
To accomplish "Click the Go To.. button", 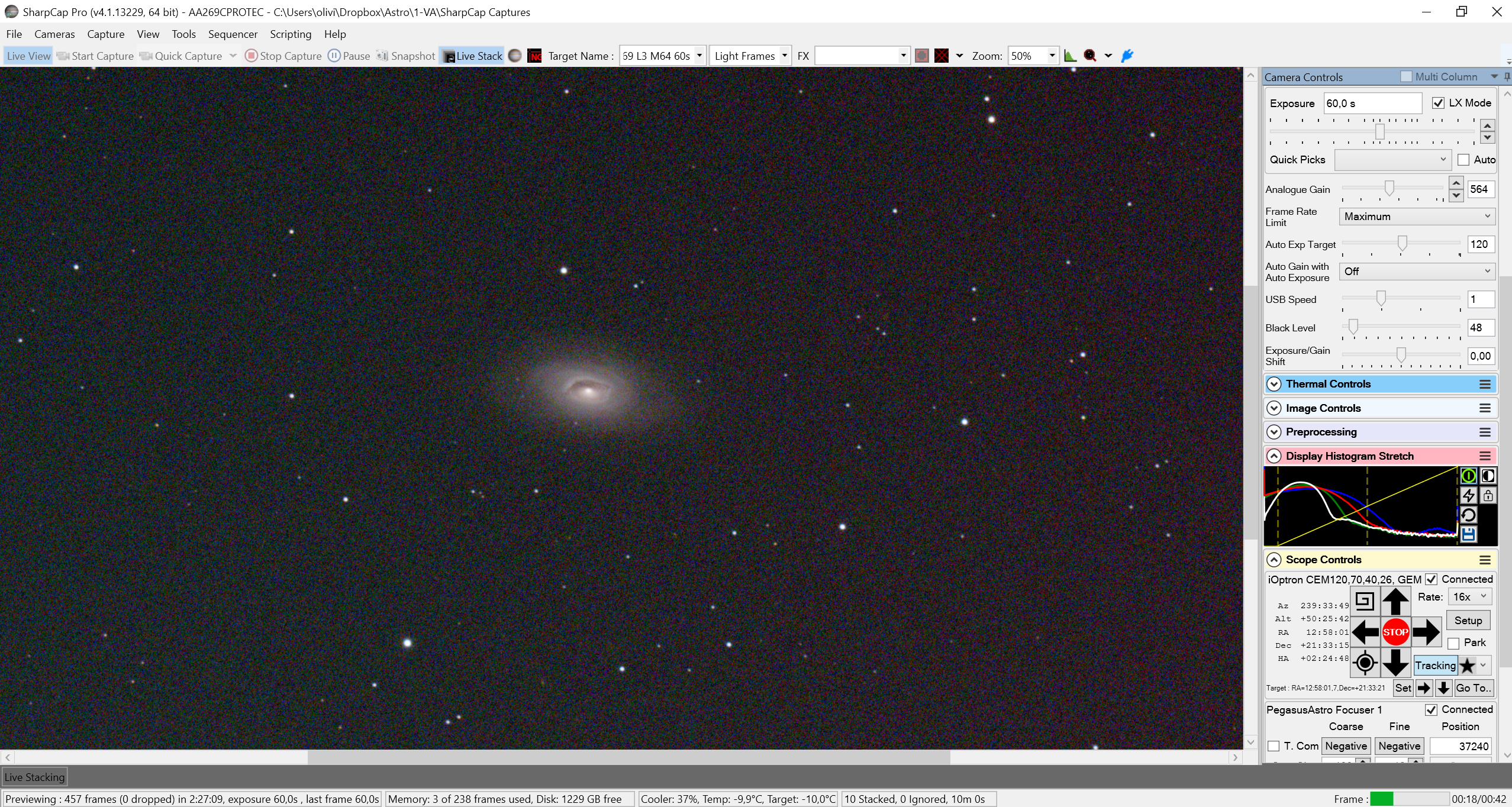I will coord(1474,687).
